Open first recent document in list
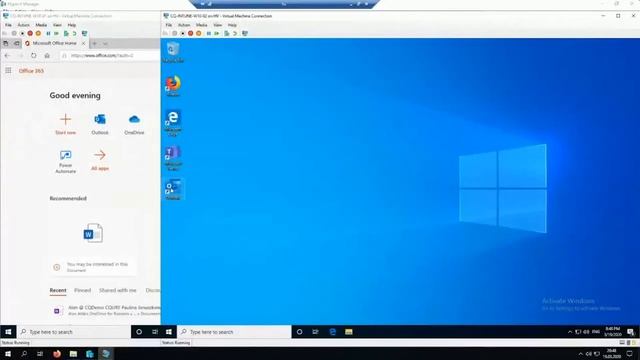 click(x=106, y=310)
